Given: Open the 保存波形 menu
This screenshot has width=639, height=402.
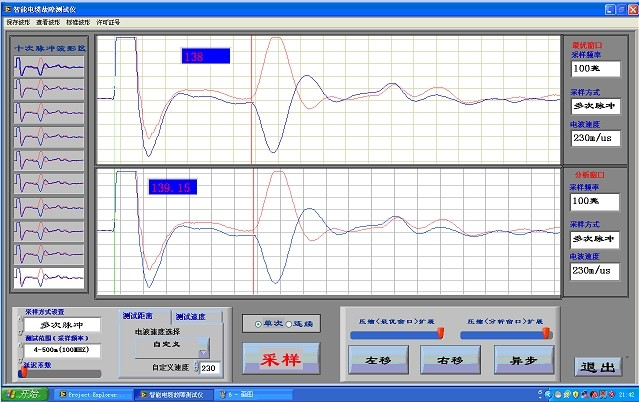Looking at the screenshot, I should click(x=19, y=20).
